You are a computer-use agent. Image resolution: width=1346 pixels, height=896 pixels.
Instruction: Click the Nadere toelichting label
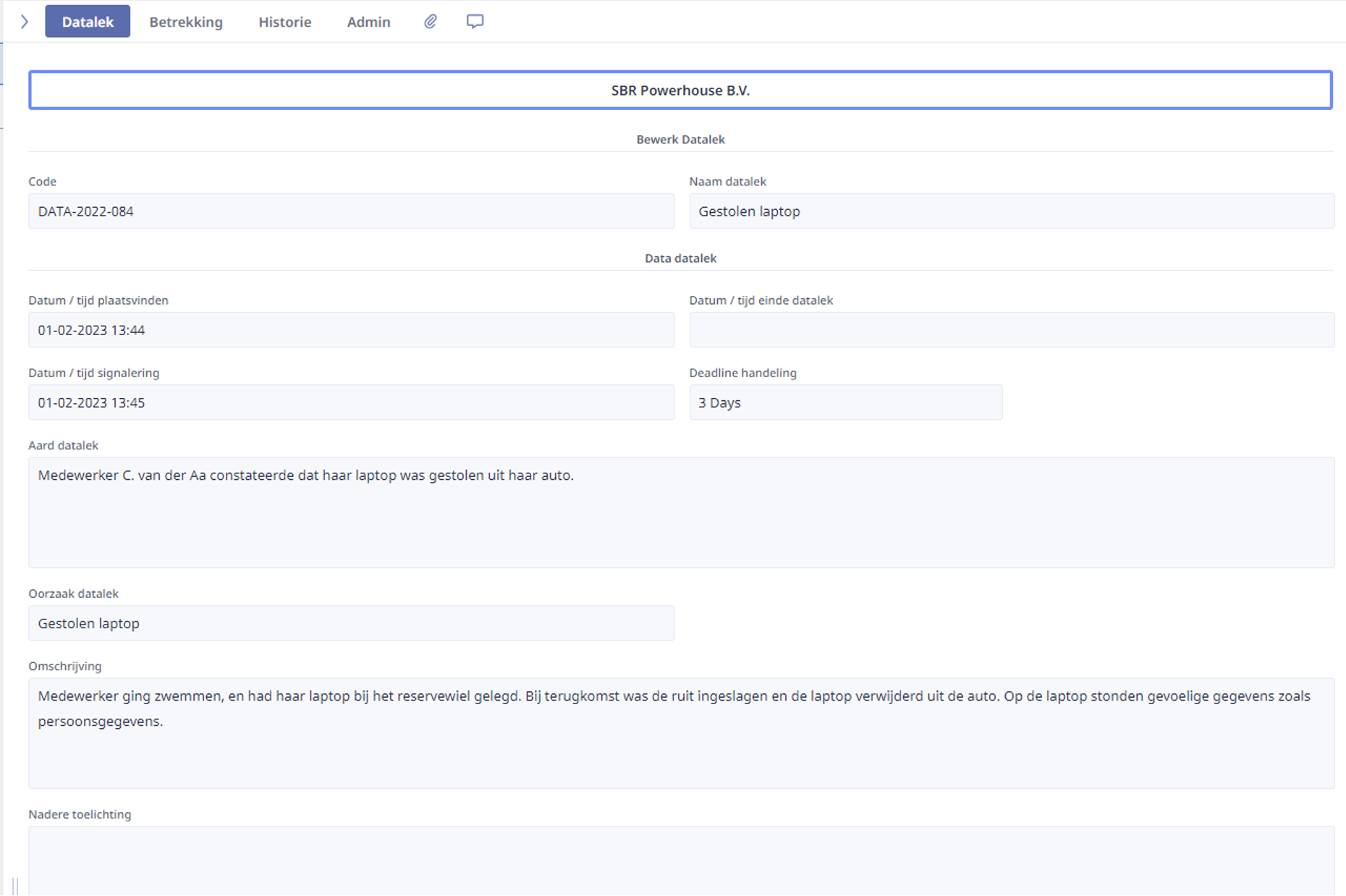[80, 815]
